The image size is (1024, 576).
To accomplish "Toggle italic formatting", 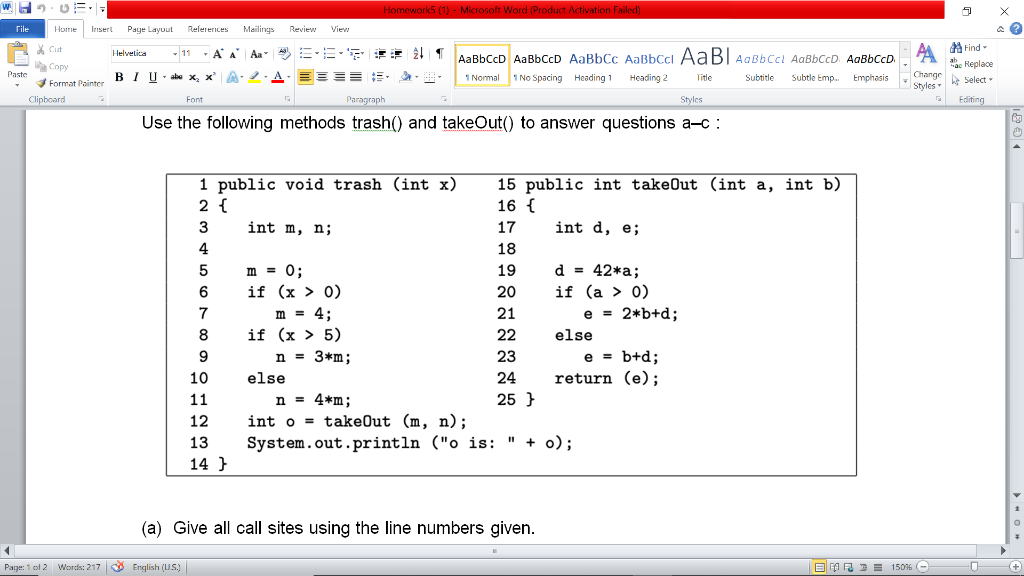I will click(x=135, y=76).
